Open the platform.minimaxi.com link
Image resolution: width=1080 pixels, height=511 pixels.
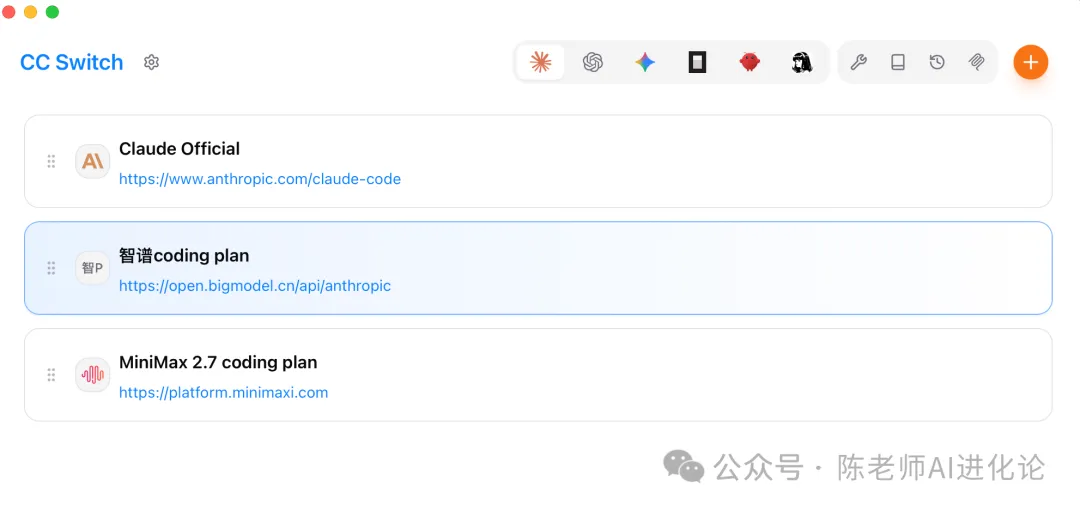point(223,393)
